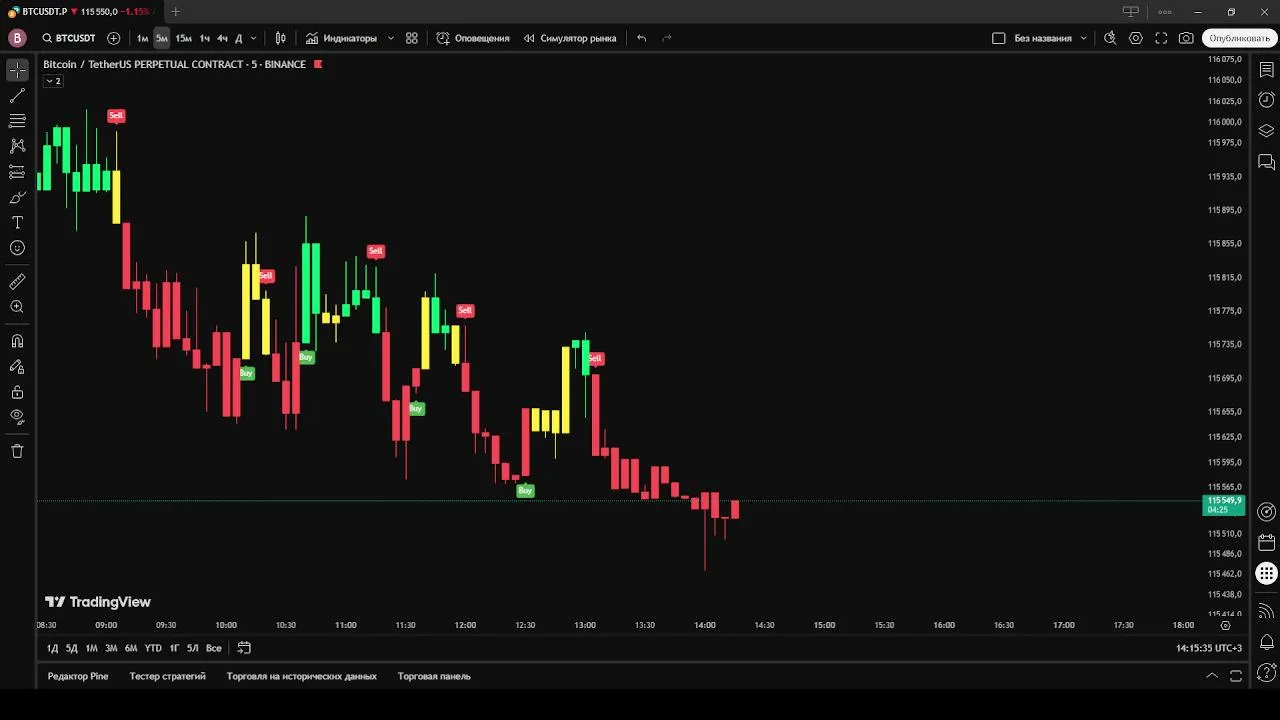Screen dimensions: 1280x720
Task: Set chart range to YTD
Action: (x=153, y=648)
